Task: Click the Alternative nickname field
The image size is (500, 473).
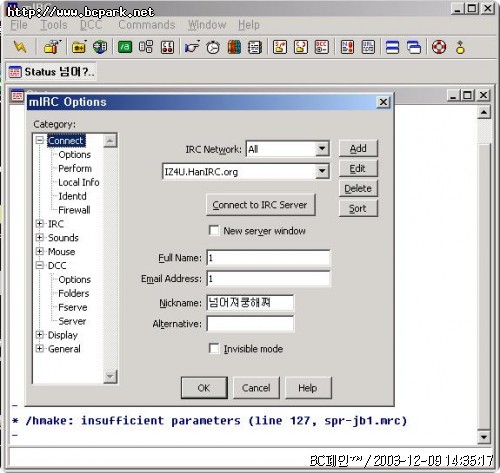Action: tap(250, 323)
